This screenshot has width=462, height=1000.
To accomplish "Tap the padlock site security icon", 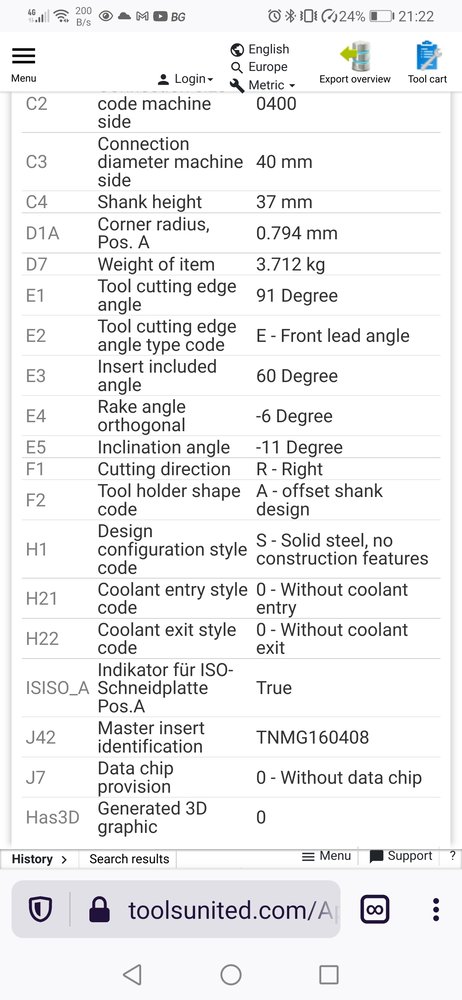I will pos(100,909).
